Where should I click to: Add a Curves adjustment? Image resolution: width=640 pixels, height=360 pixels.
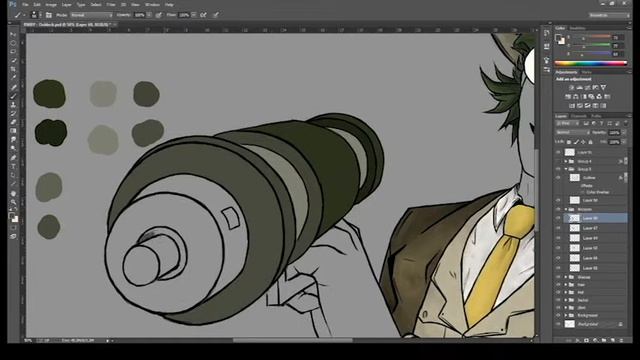coord(587,87)
